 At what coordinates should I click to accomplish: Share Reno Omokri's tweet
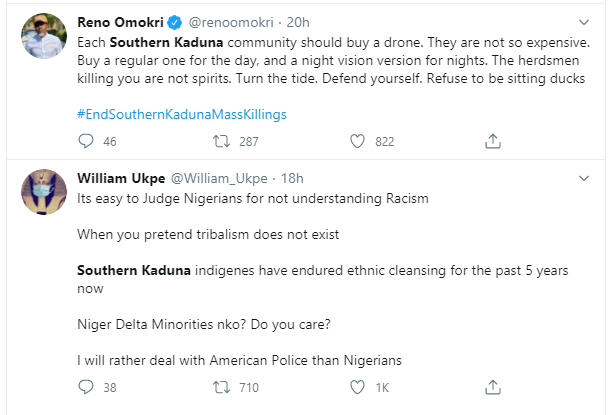click(x=492, y=142)
